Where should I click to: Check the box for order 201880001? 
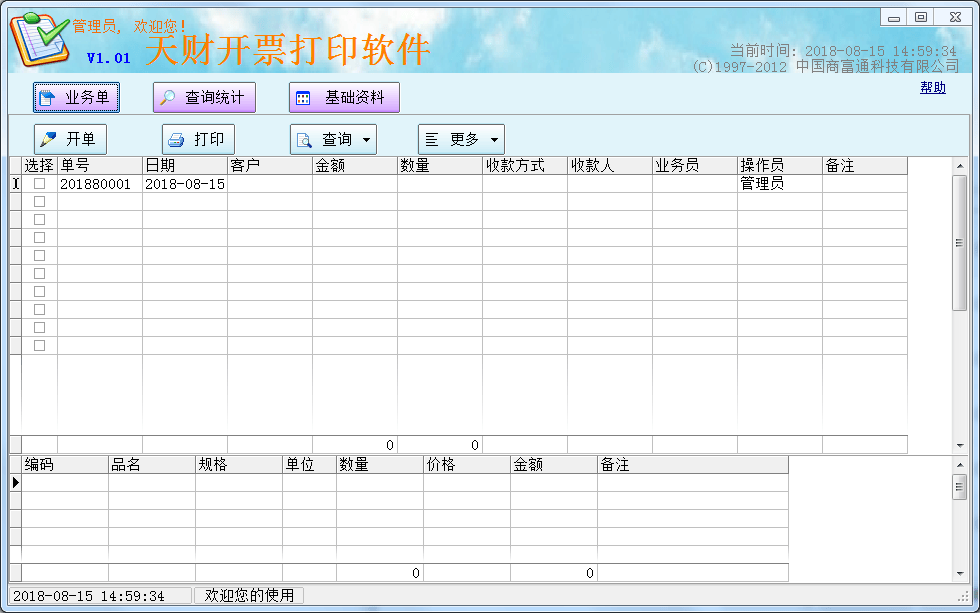coord(40,184)
